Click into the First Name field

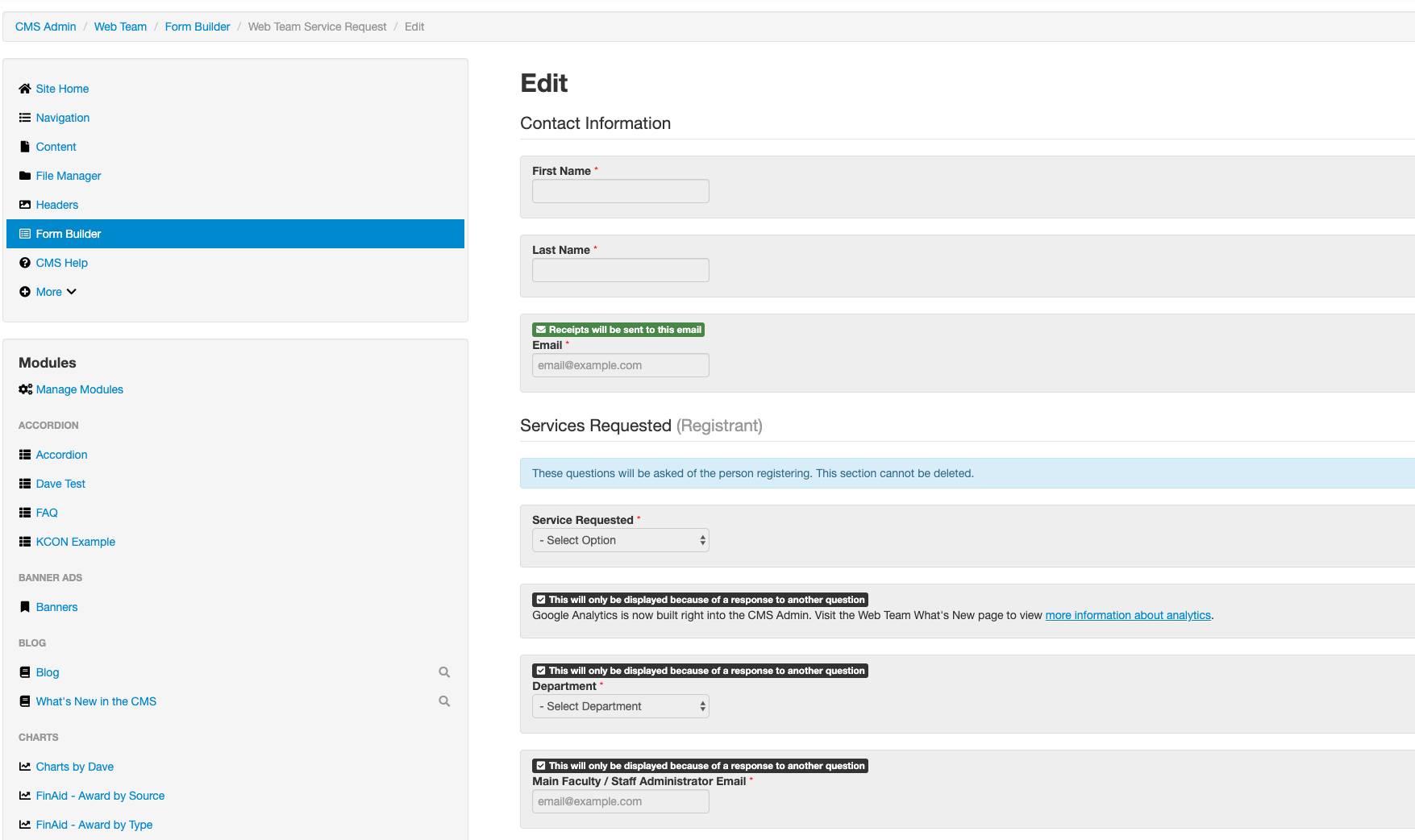(x=620, y=191)
